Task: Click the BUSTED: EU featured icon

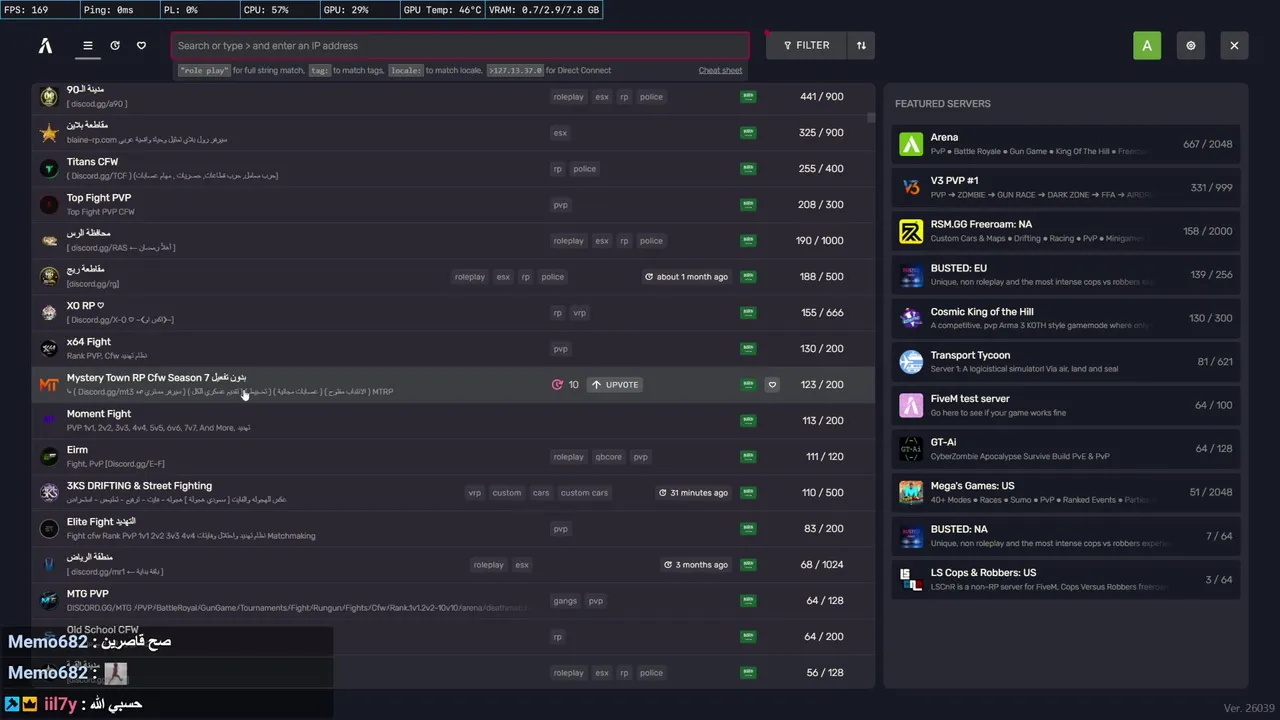Action: (x=911, y=275)
